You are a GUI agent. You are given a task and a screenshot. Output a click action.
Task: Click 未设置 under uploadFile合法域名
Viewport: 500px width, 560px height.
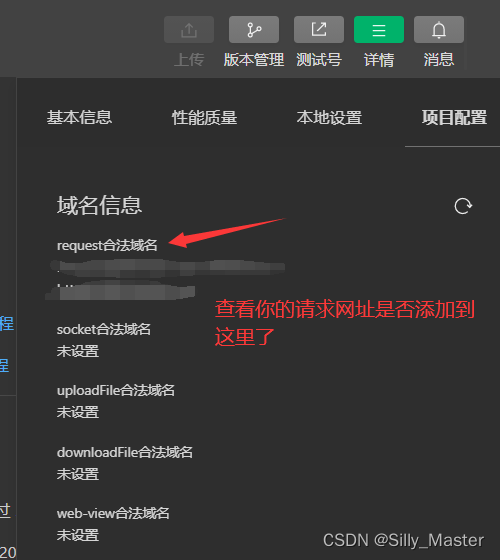pyautogui.click(x=78, y=412)
